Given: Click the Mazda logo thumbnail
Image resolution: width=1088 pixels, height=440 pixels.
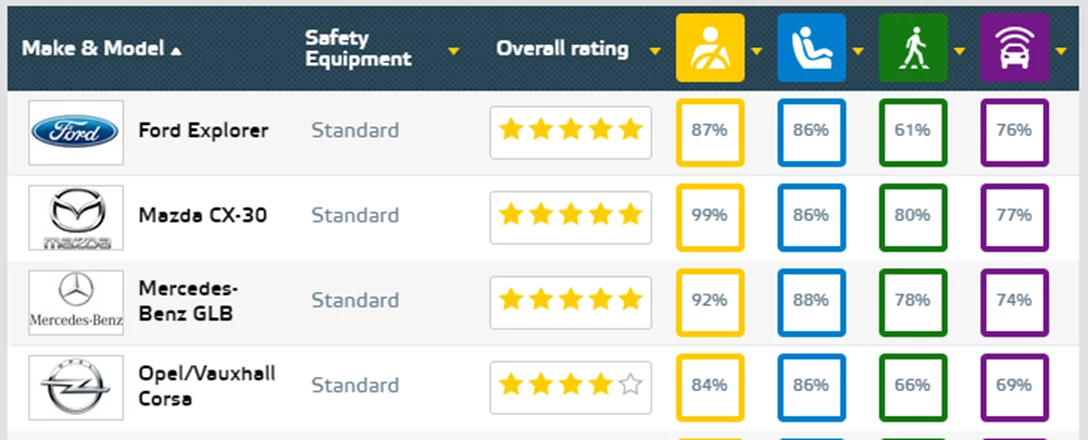Looking at the screenshot, I should click(76, 216).
